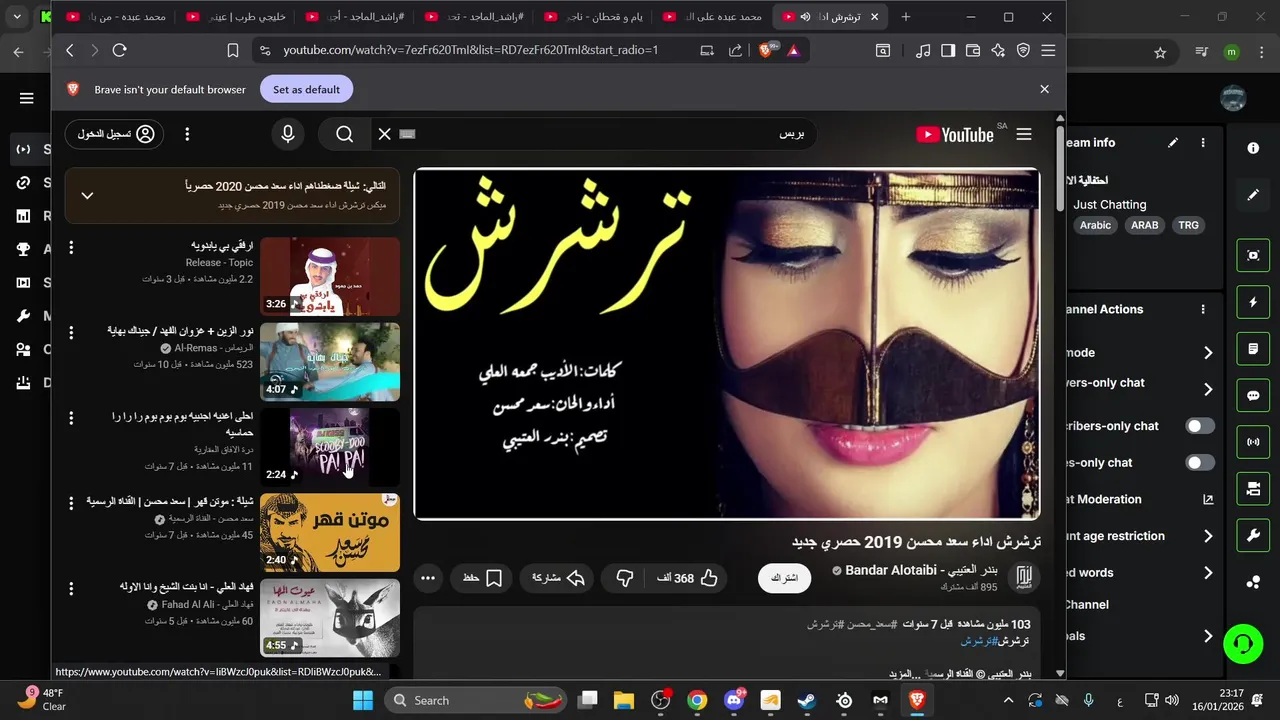
Task: Expand banned words chevron
Action: pos(1208,573)
